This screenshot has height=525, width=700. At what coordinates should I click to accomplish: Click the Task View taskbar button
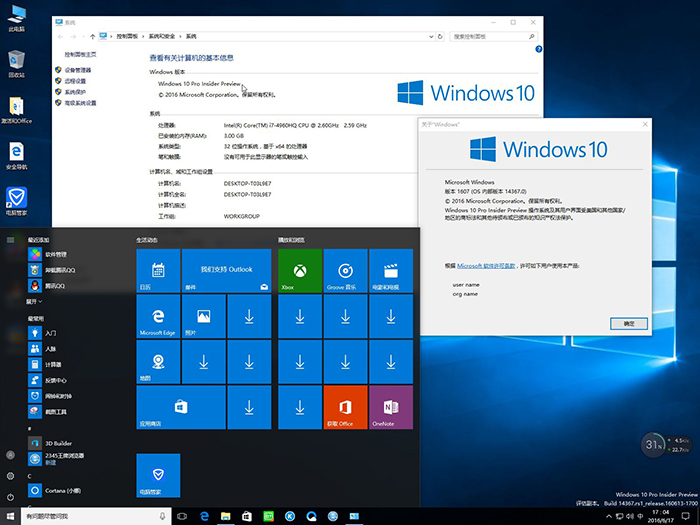tap(181, 515)
